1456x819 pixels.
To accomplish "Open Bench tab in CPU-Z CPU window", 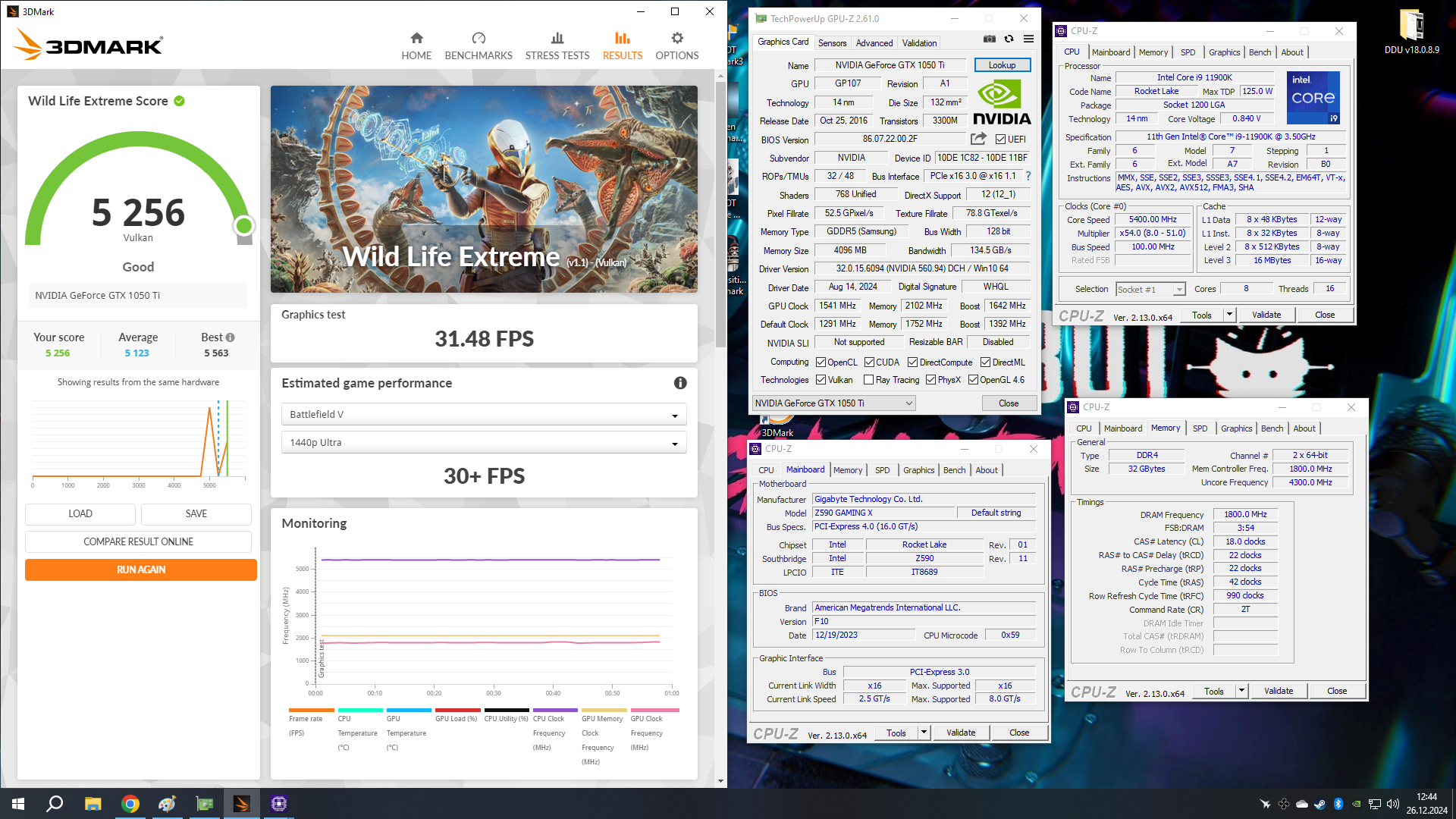I will [x=1260, y=52].
